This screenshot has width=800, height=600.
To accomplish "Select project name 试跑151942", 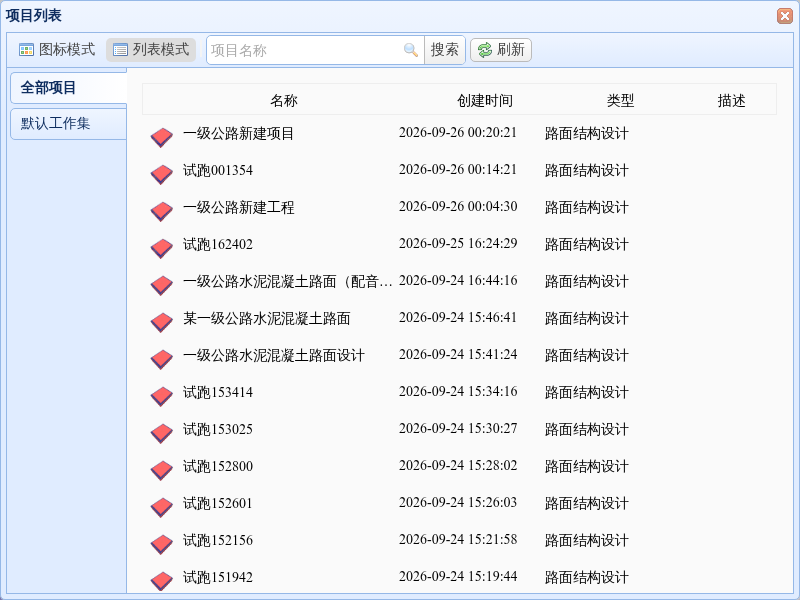I will pos(218,578).
